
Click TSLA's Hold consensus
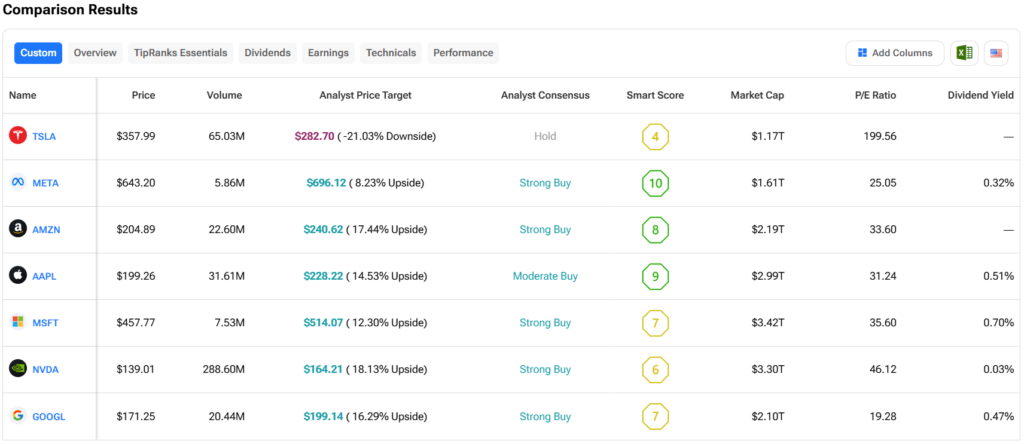(x=545, y=136)
